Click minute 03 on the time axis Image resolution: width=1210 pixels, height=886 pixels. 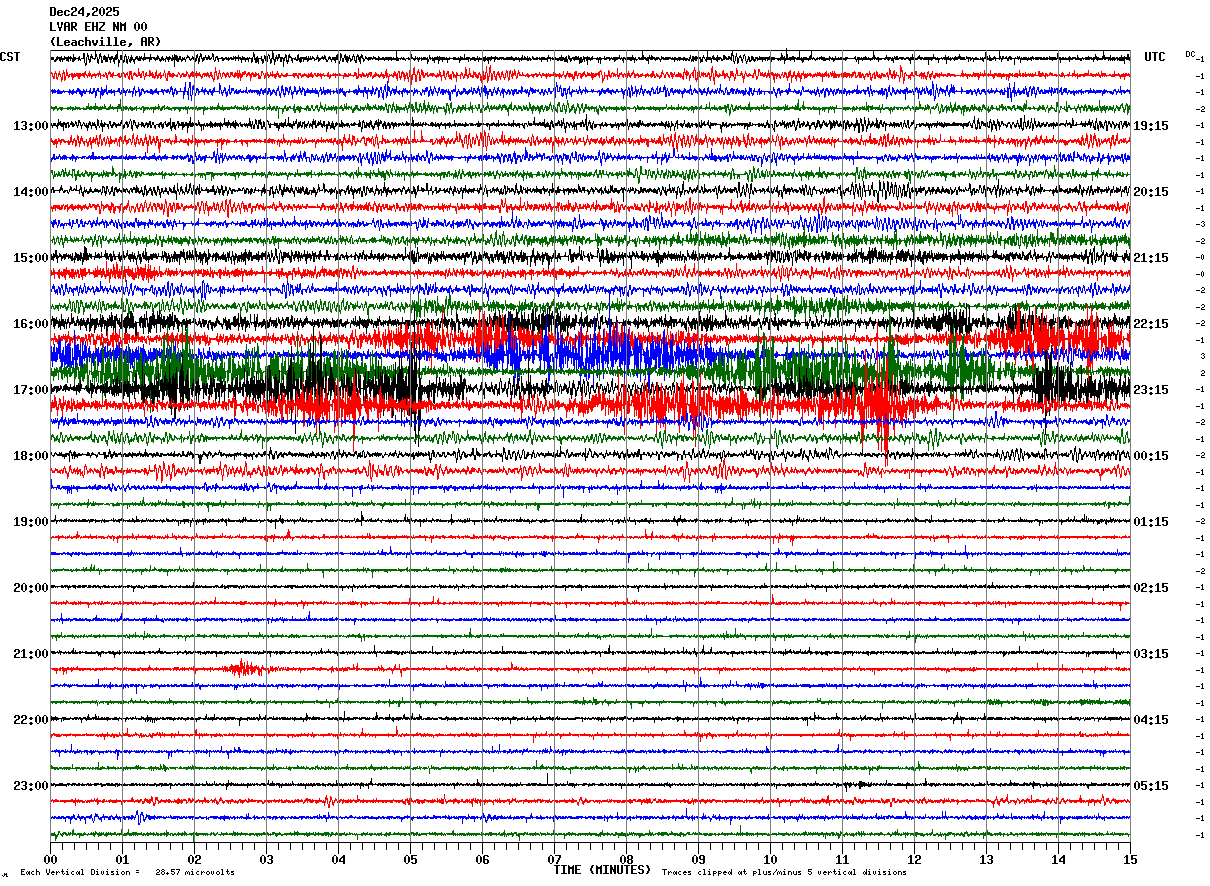point(266,859)
